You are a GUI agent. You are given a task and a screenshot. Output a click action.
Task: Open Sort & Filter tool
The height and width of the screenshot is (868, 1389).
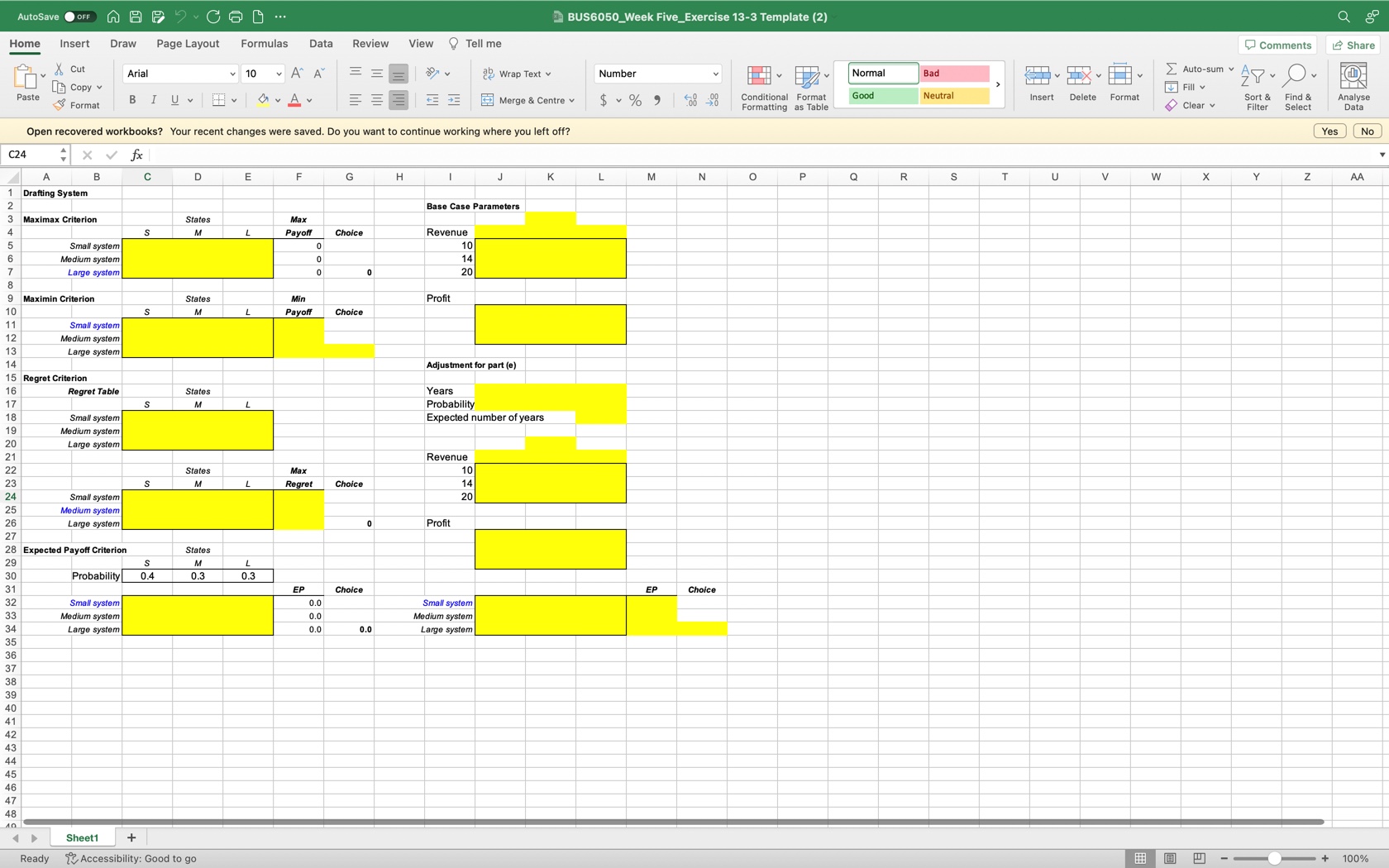point(1258,87)
